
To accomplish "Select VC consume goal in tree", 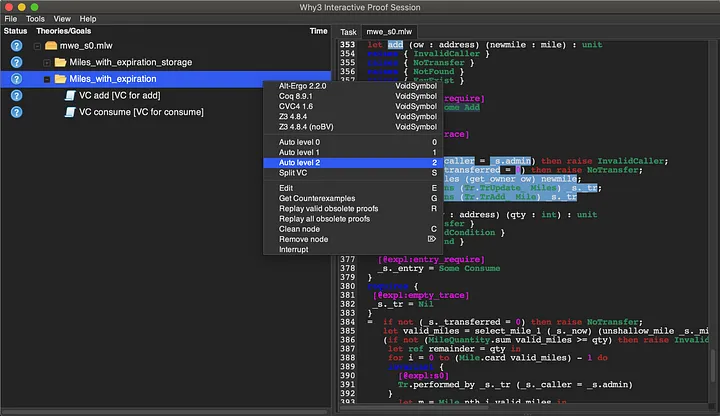I will [x=141, y=112].
